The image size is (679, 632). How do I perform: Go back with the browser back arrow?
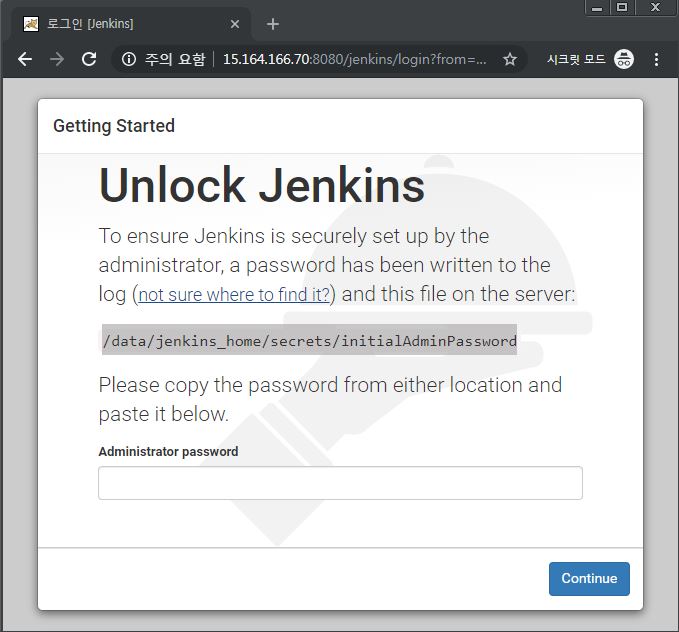[25, 59]
